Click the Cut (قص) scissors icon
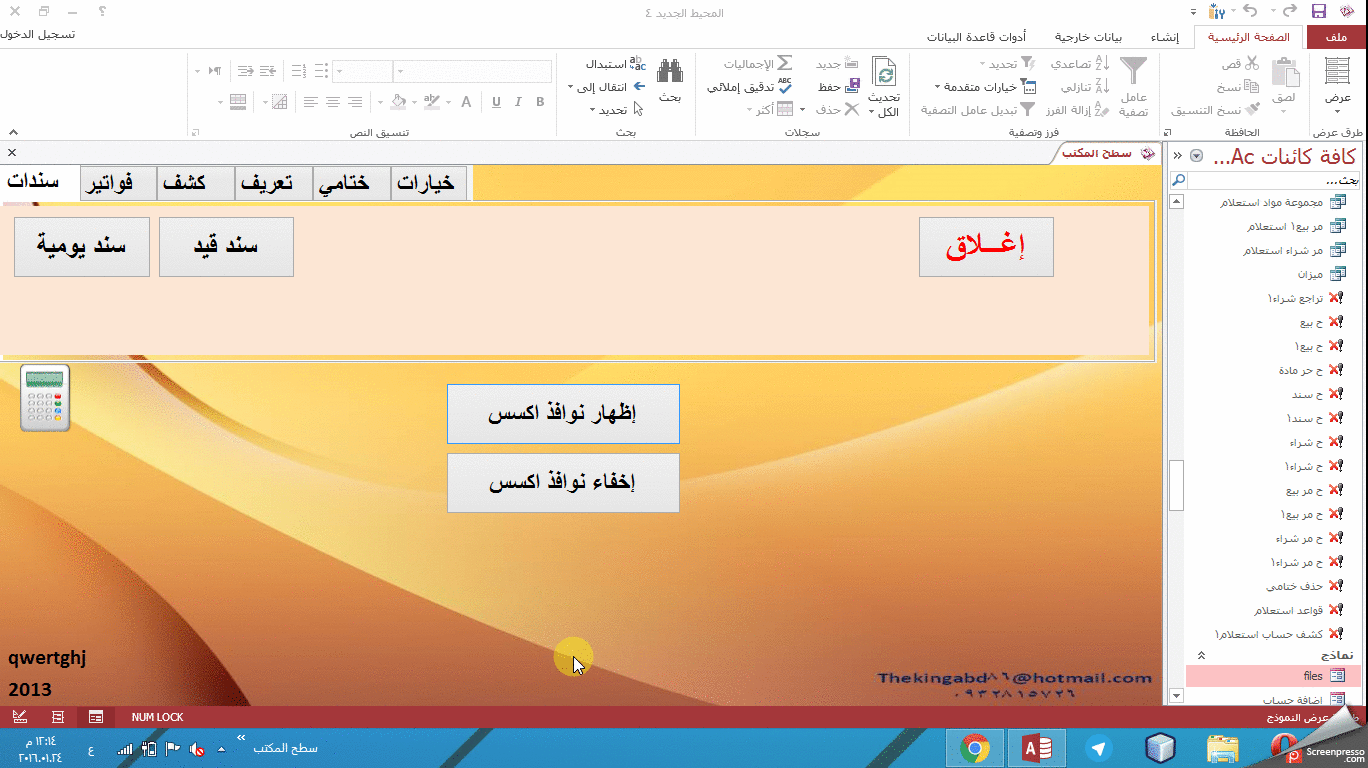The width and height of the screenshot is (1368, 768). (x=1252, y=64)
